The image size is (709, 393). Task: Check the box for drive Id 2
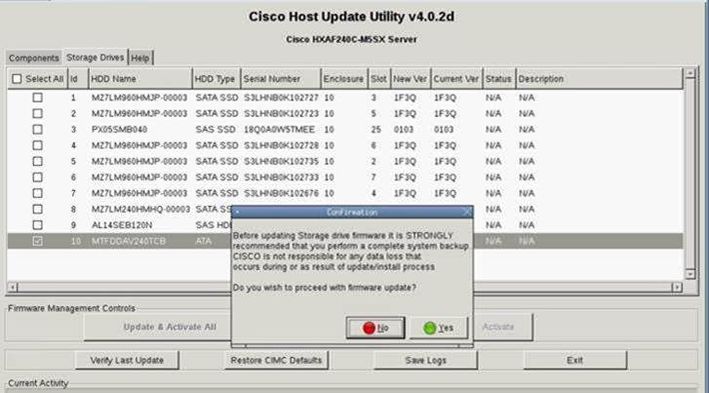click(x=38, y=113)
